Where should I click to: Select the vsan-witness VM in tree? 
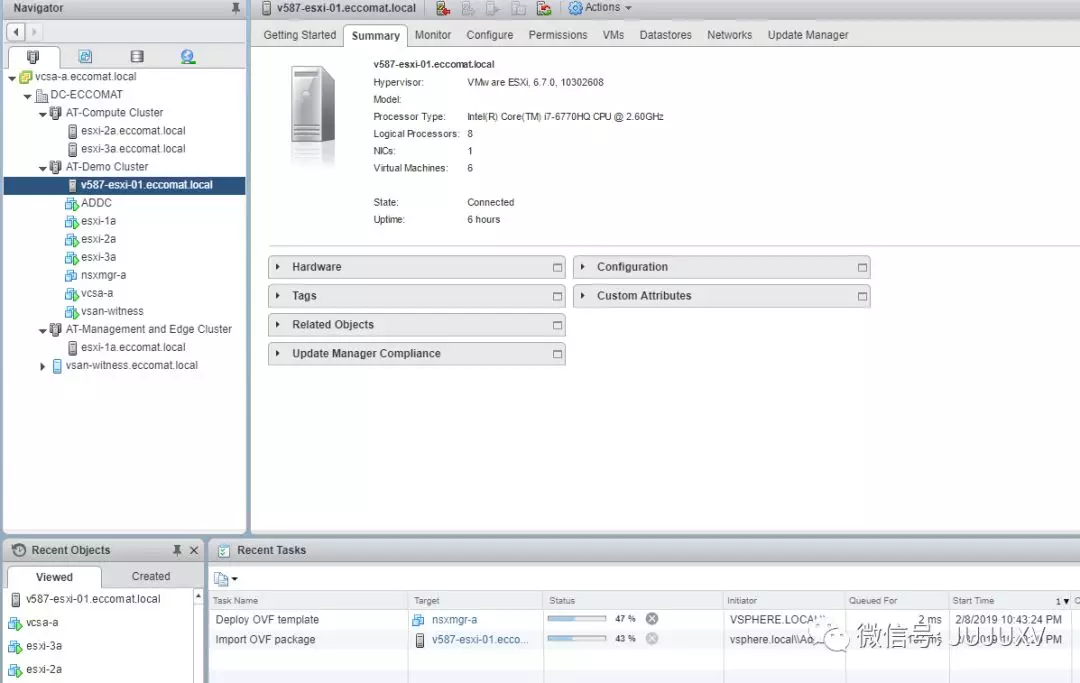pos(112,311)
